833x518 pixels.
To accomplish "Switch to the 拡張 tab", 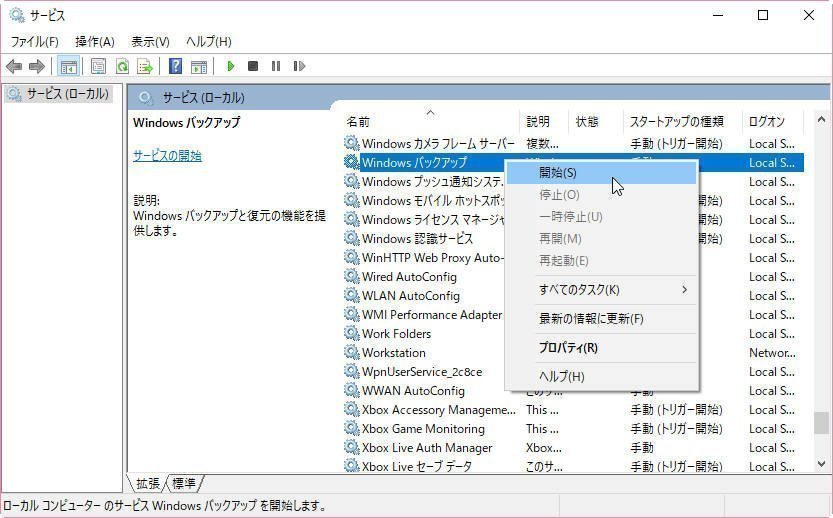I will (x=148, y=483).
